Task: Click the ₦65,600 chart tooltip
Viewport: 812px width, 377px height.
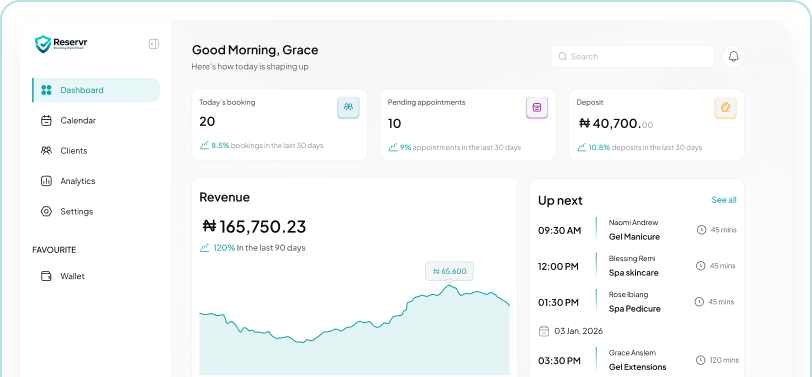Action: click(x=450, y=271)
